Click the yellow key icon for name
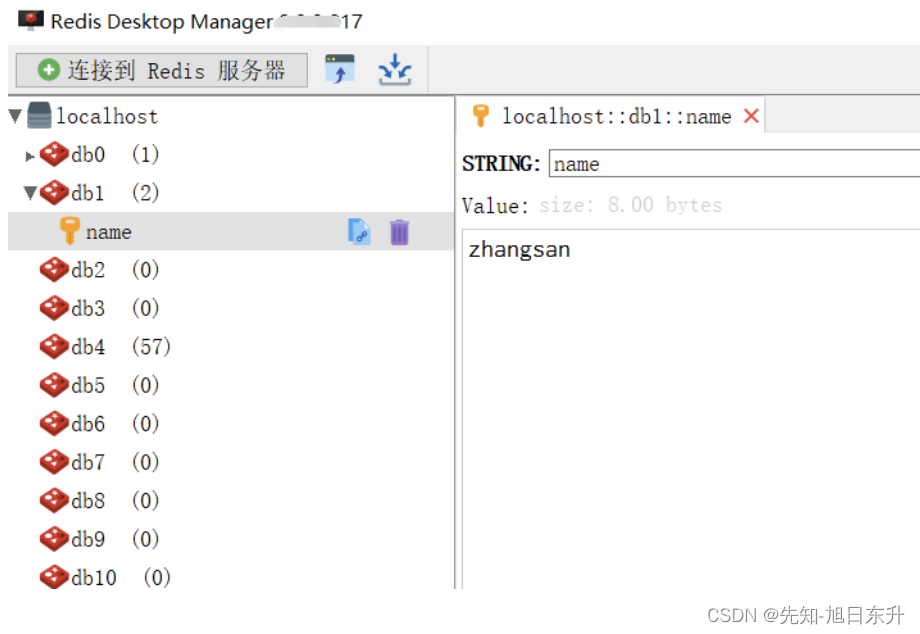This screenshot has height=634, width=920. click(70, 232)
